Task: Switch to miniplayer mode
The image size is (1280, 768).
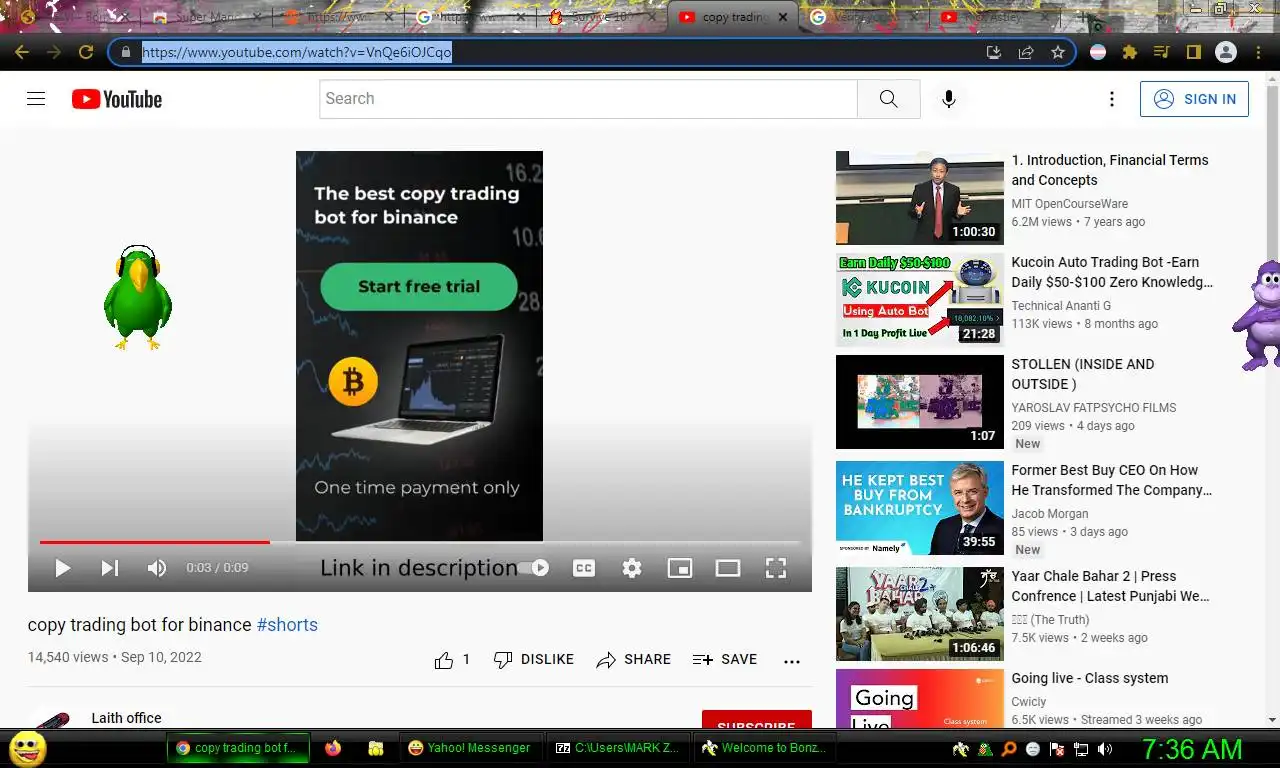Action: pos(680,568)
